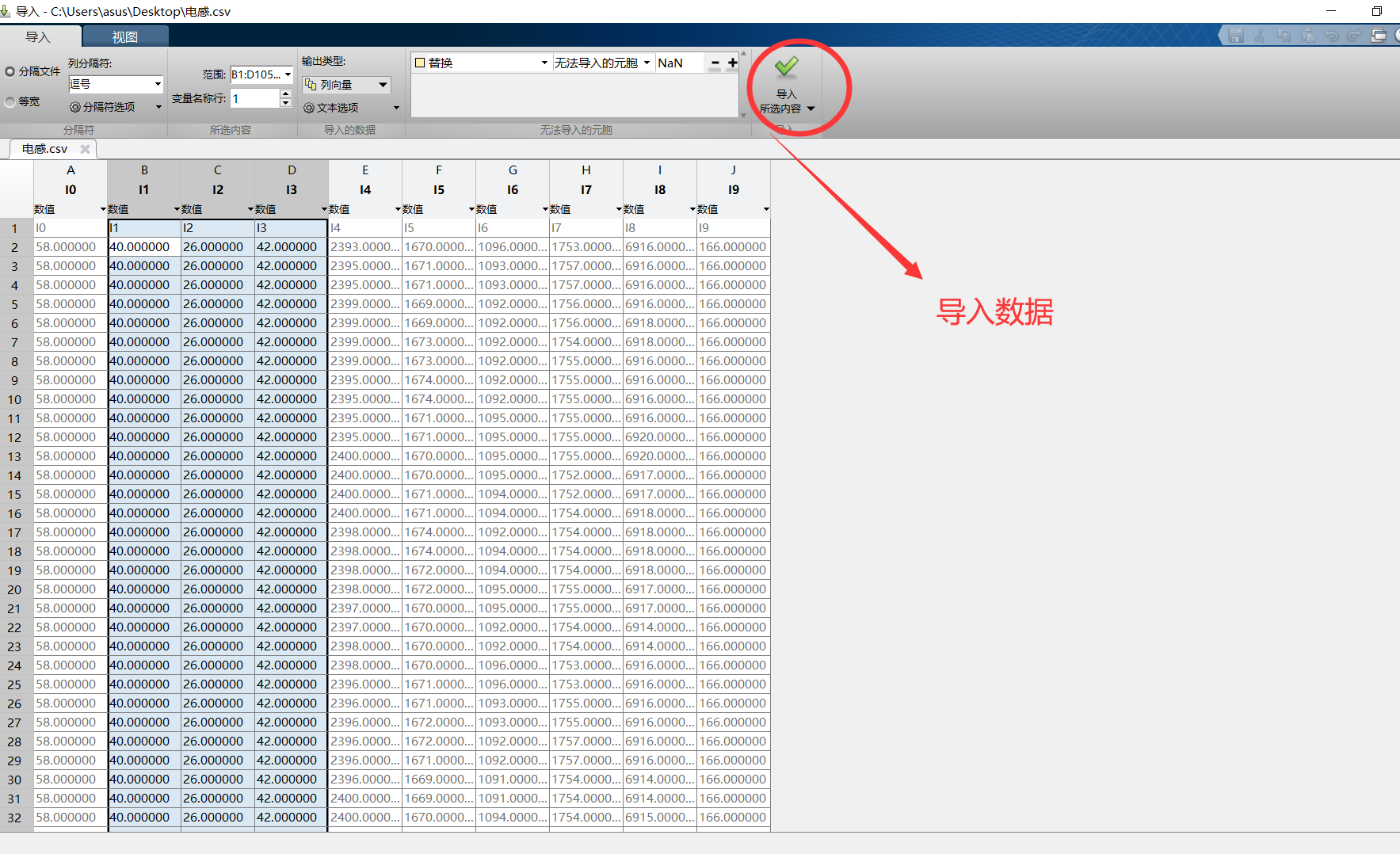Screen dimensions: 1400x854
Task: Click the 文本选项 gear icon
Action: [x=309, y=109]
